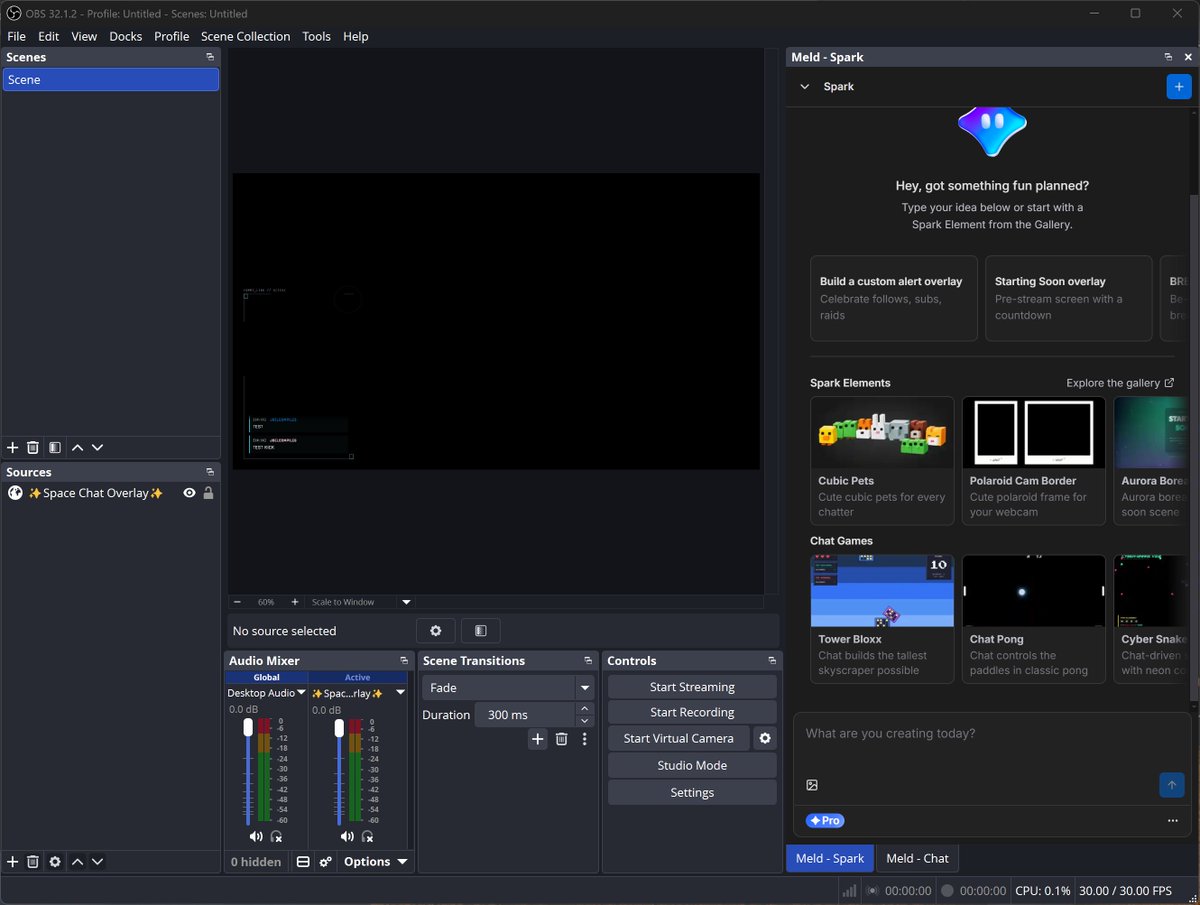This screenshot has height=905, width=1200.
Task: Open filters button beside the properties gear
Action: (481, 631)
